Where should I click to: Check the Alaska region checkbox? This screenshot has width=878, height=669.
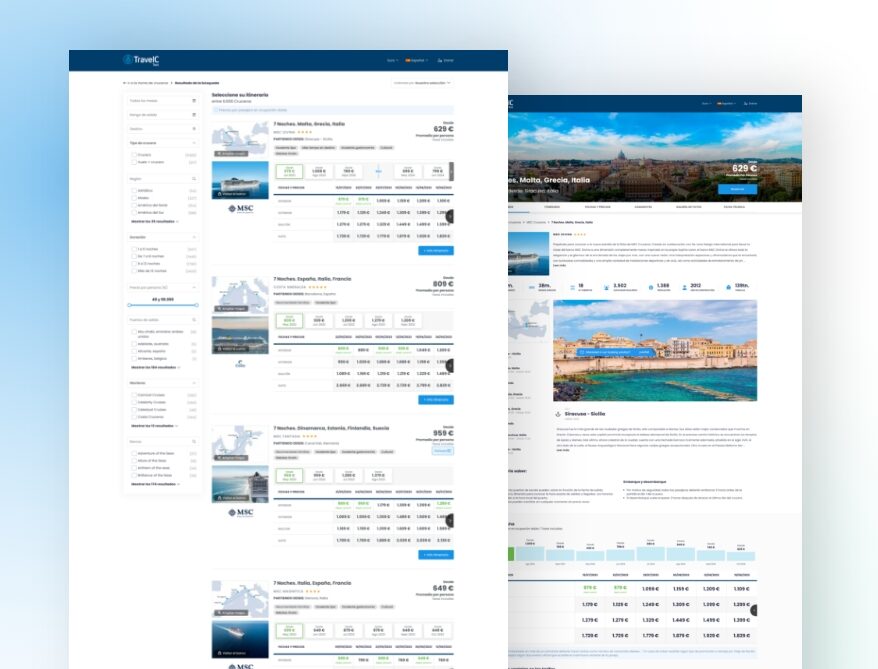[x=134, y=198]
